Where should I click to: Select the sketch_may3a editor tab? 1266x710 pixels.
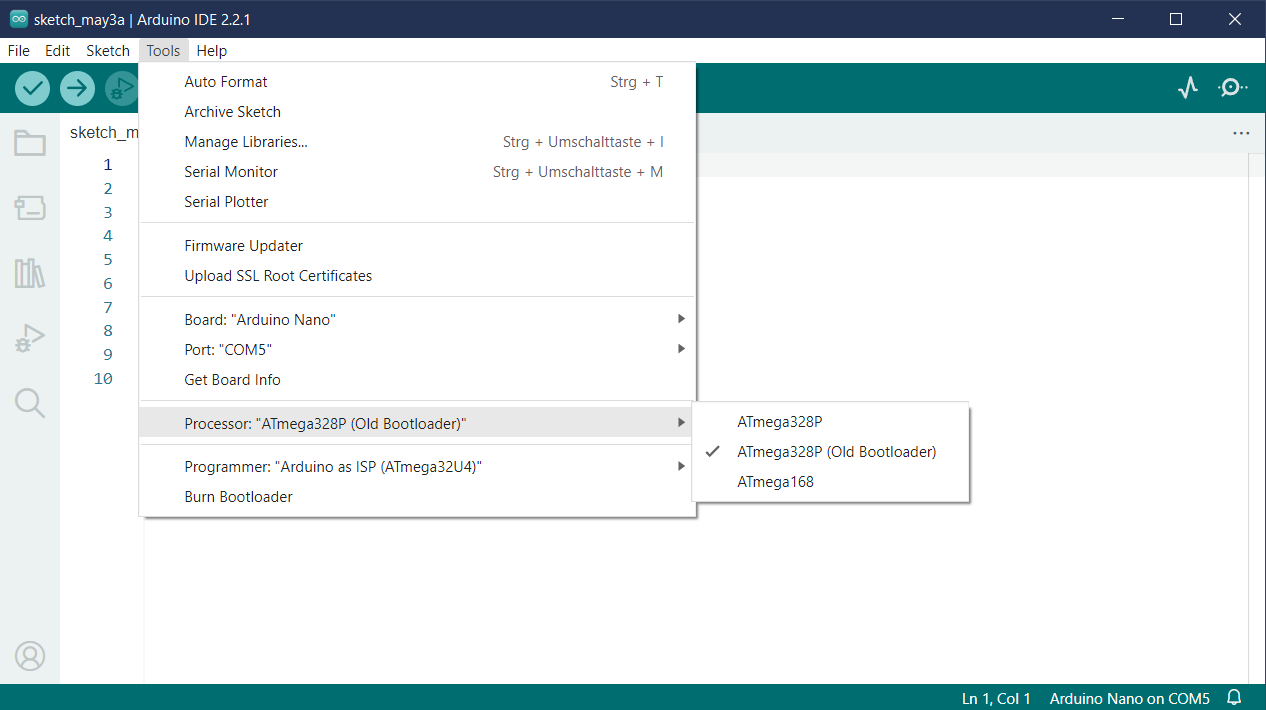[x=102, y=133]
